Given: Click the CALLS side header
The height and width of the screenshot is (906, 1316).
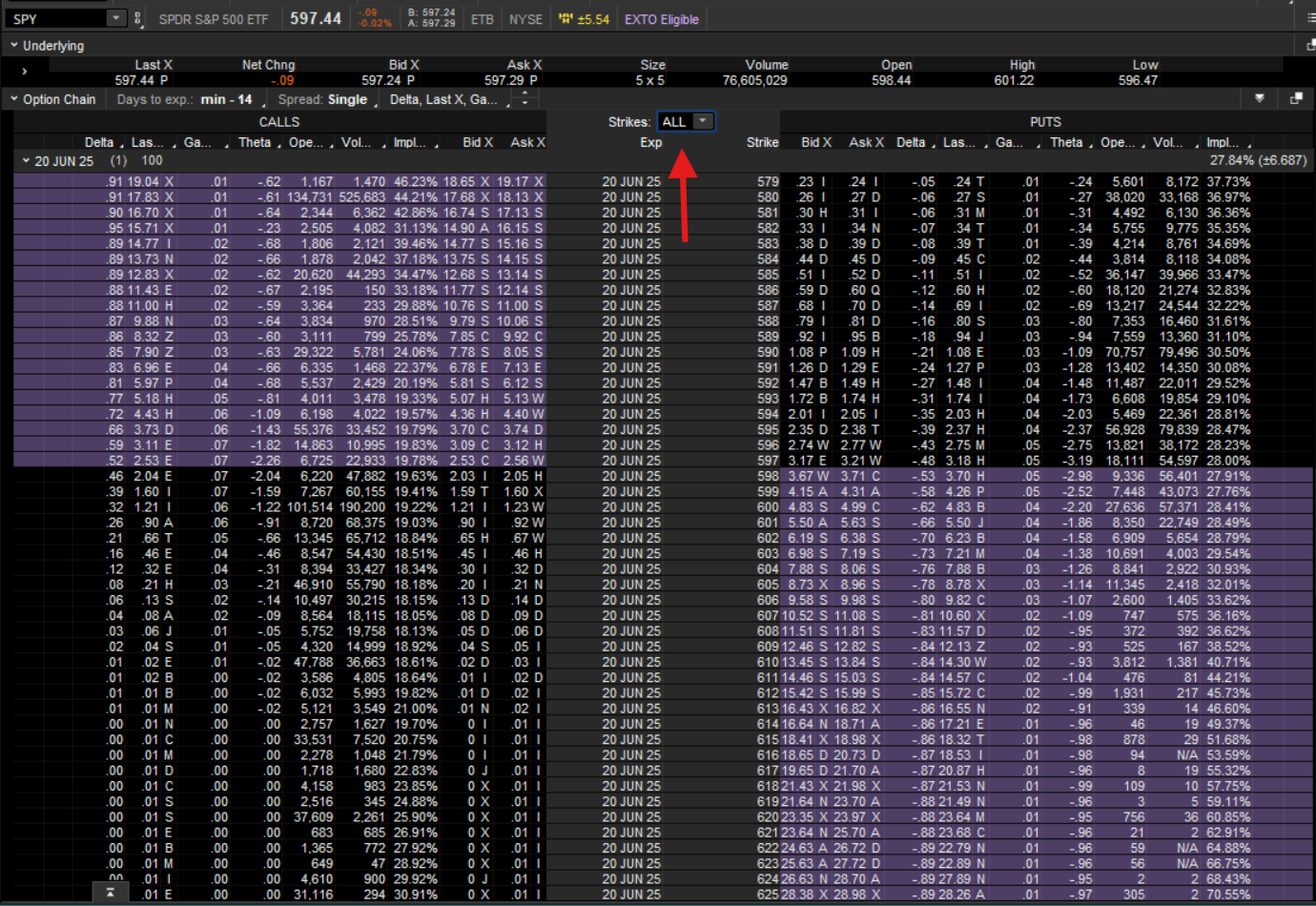Looking at the screenshot, I should (279, 122).
